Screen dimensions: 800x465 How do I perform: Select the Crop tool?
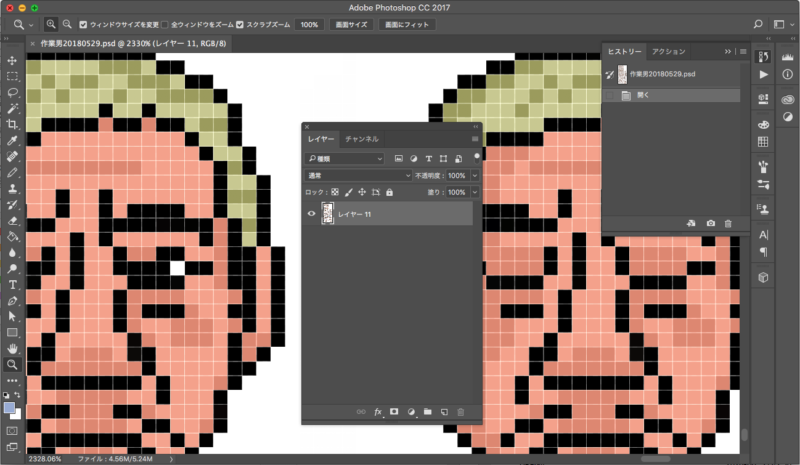[x=12, y=124]
